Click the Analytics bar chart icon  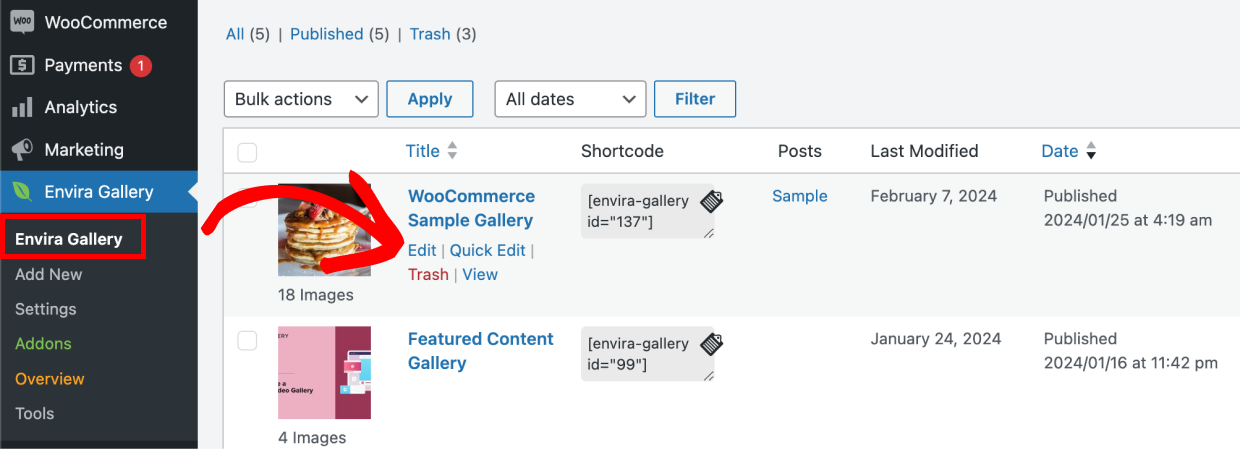pyautogui.click(x=22, y=107)
